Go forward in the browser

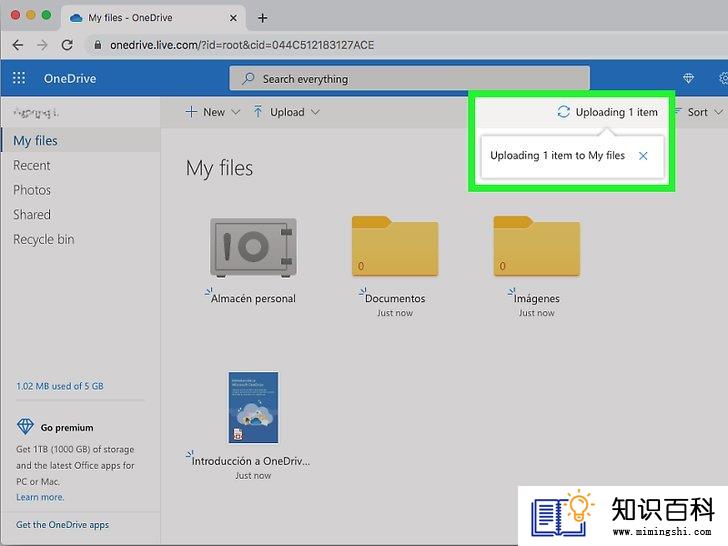[42, 45]
